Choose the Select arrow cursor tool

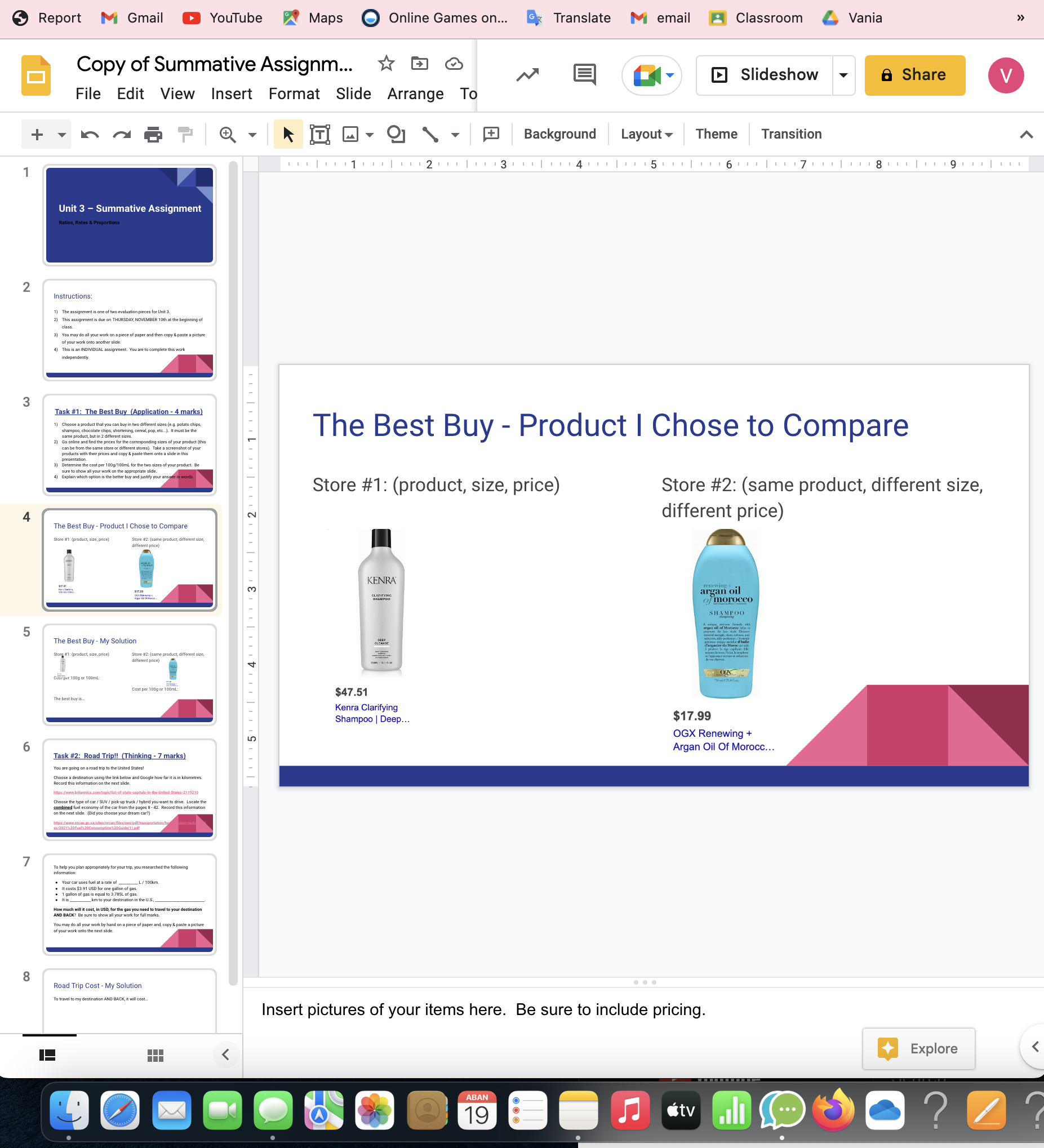[x=288, y=135]
